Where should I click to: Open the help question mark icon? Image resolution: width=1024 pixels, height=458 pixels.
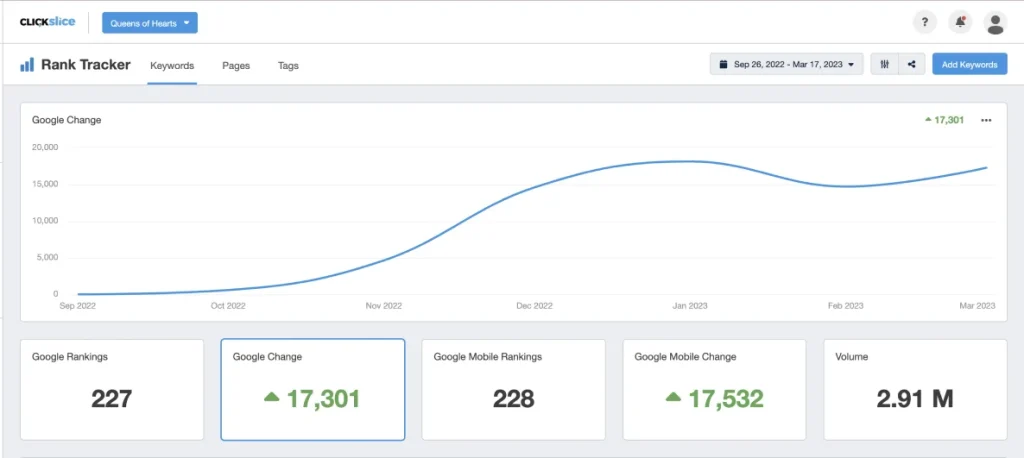[925, 23]
